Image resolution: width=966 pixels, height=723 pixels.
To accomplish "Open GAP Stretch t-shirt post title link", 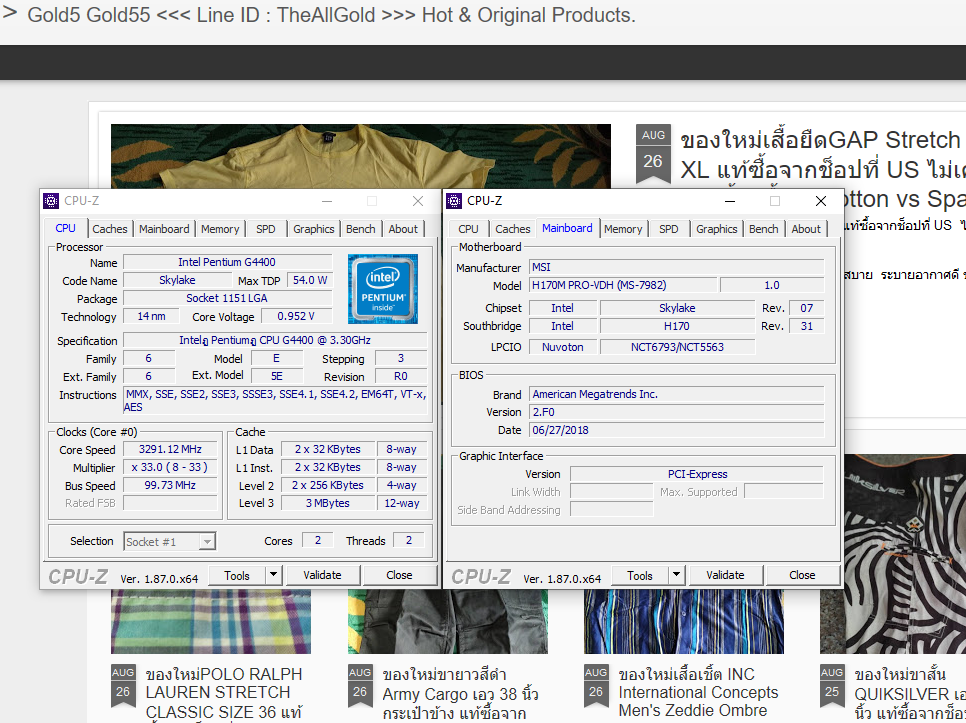I will [x=822, y=169].
